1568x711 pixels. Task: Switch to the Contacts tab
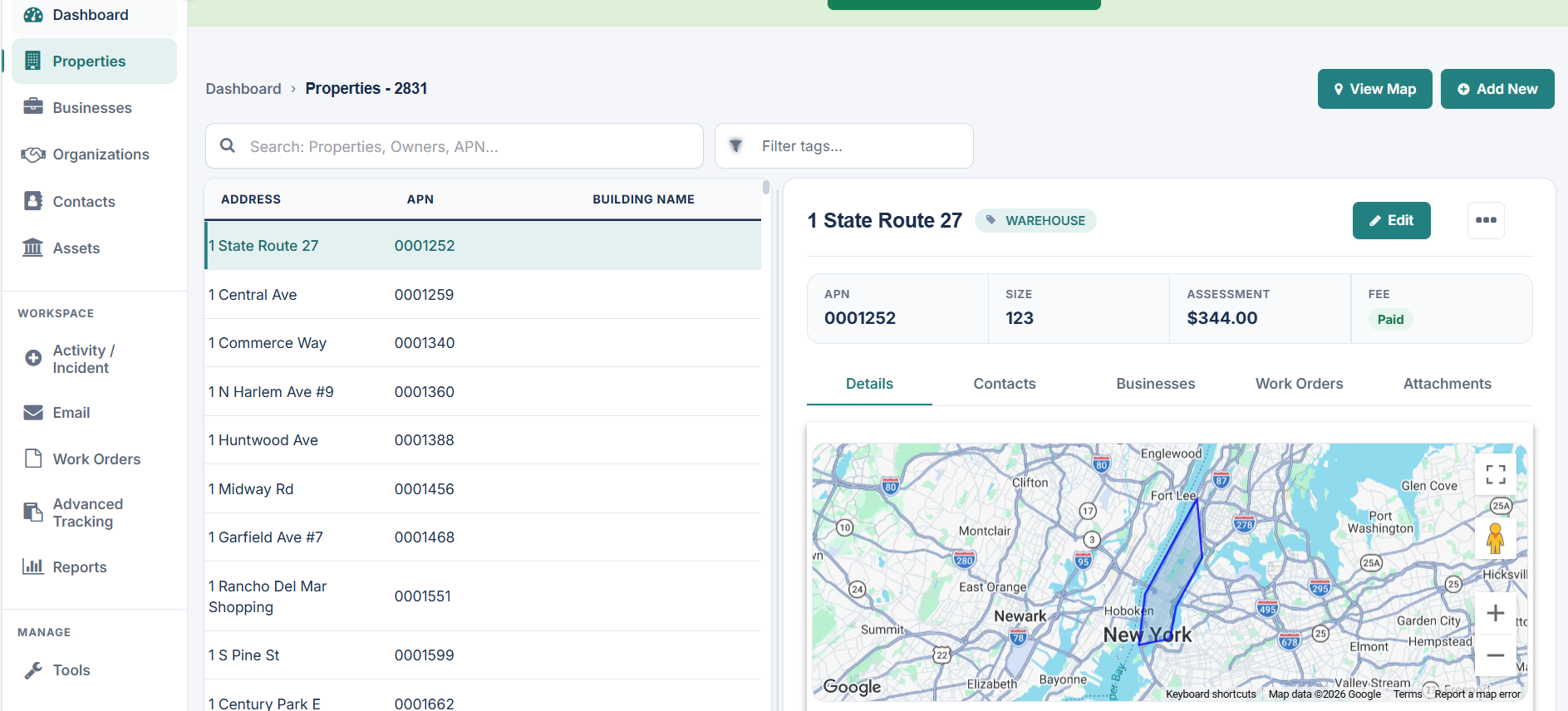click(x=1005, y=384)
